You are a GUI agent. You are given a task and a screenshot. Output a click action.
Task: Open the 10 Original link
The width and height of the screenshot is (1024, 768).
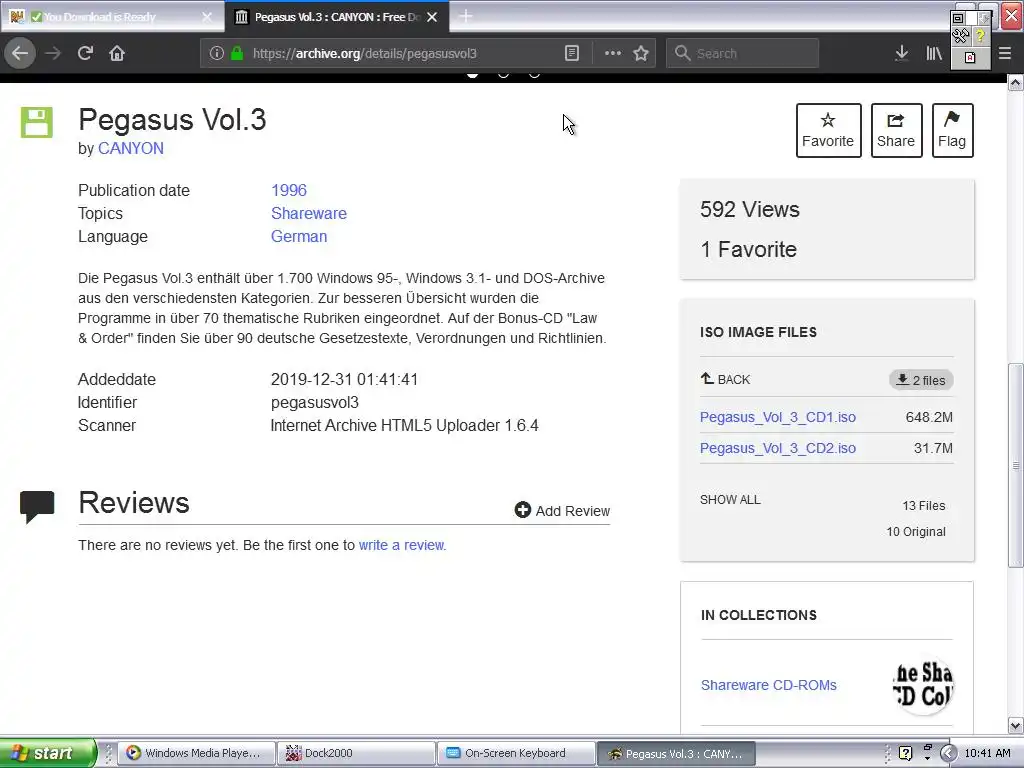tap(916, 532)
